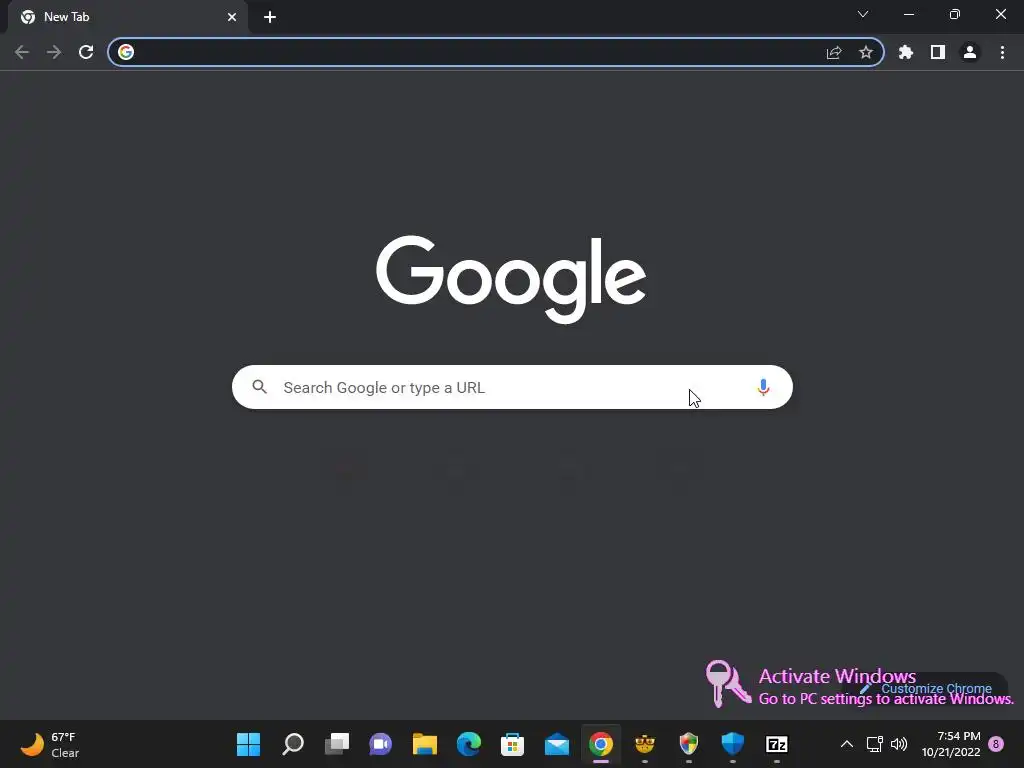Select the New Tab tab
The height and width of the screenshot is (768, 1024).
127,17
